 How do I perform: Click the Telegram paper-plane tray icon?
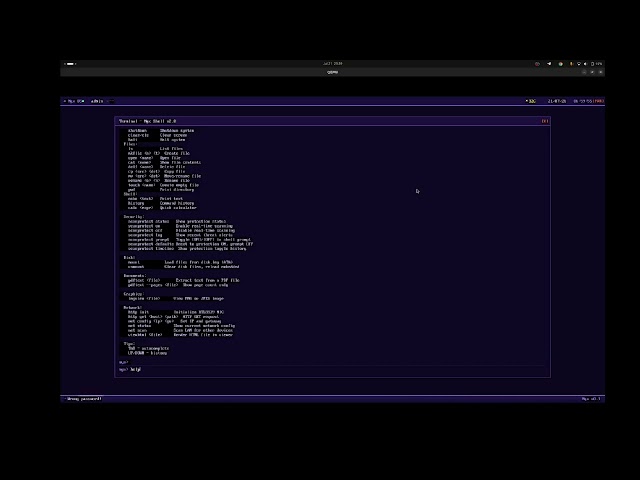click(x=549, y=64)
